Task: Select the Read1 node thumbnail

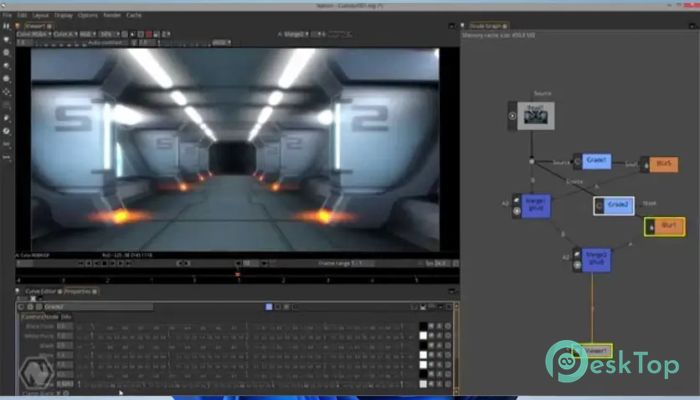Action: pyautogui.click(x=536, y=116)
